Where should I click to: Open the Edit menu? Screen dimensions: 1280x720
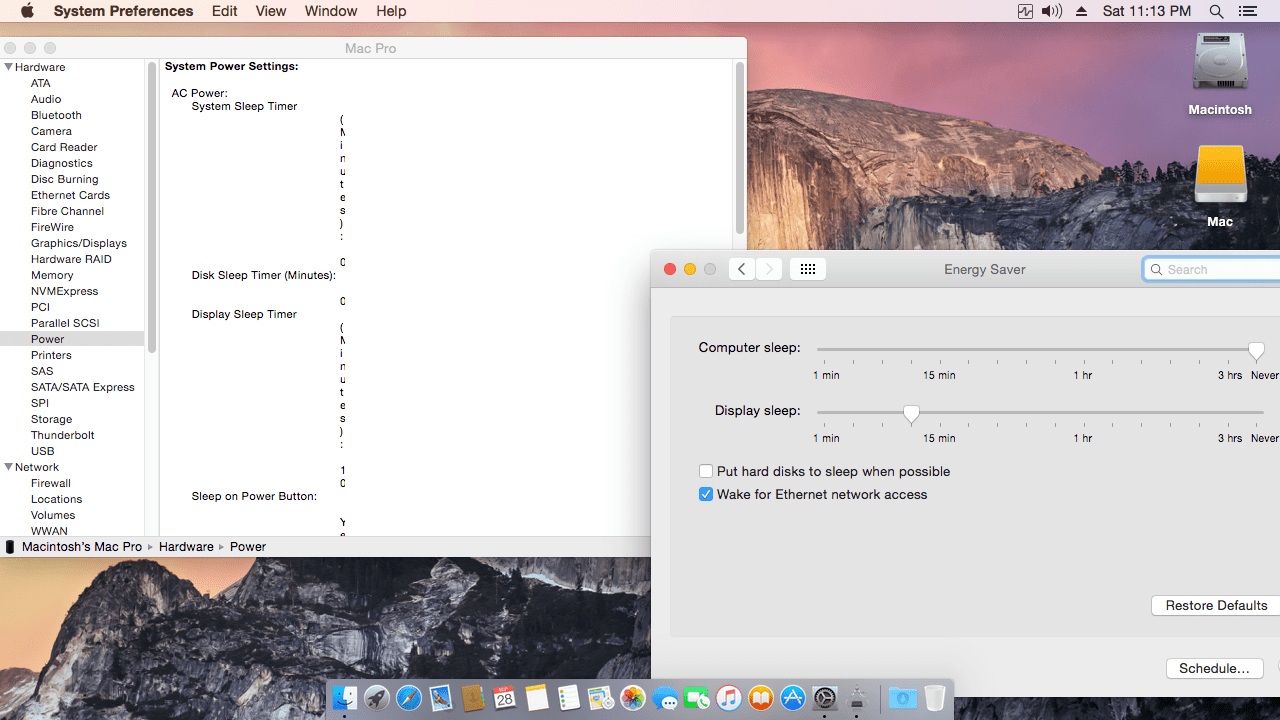[x=225, y=11]
